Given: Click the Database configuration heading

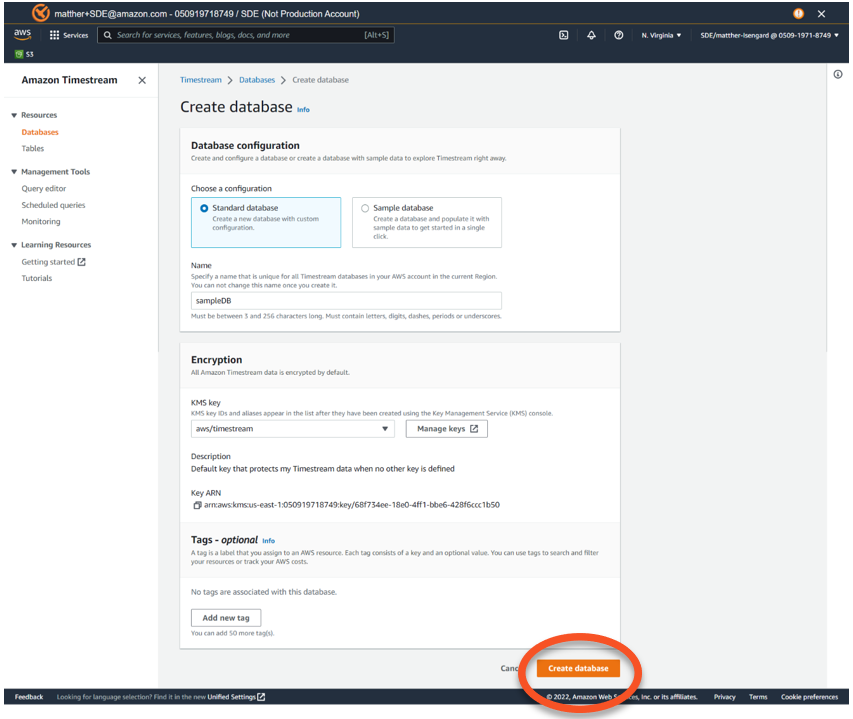Looking at the screenshot, I should point(245,145).
